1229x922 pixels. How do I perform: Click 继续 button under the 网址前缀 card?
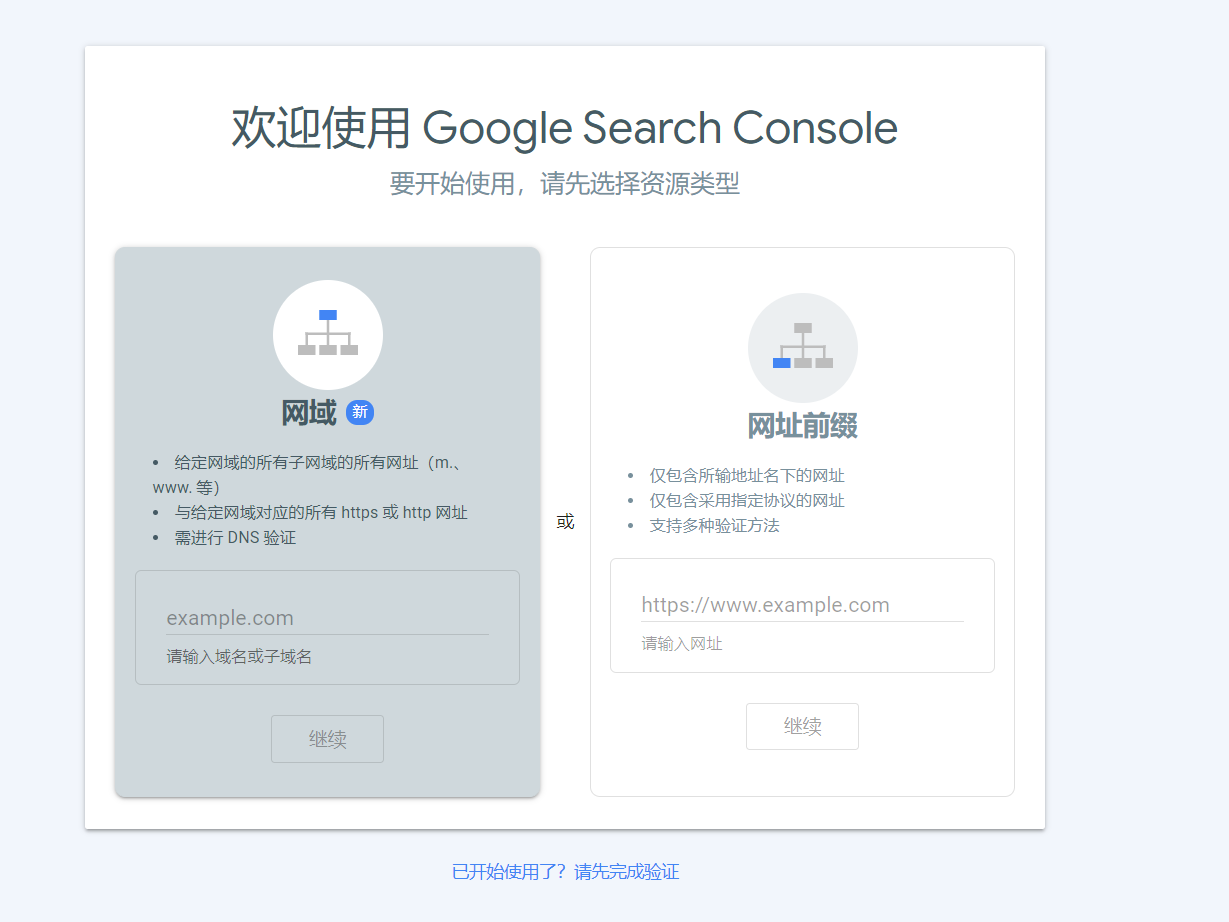click(x=802, y=726)
